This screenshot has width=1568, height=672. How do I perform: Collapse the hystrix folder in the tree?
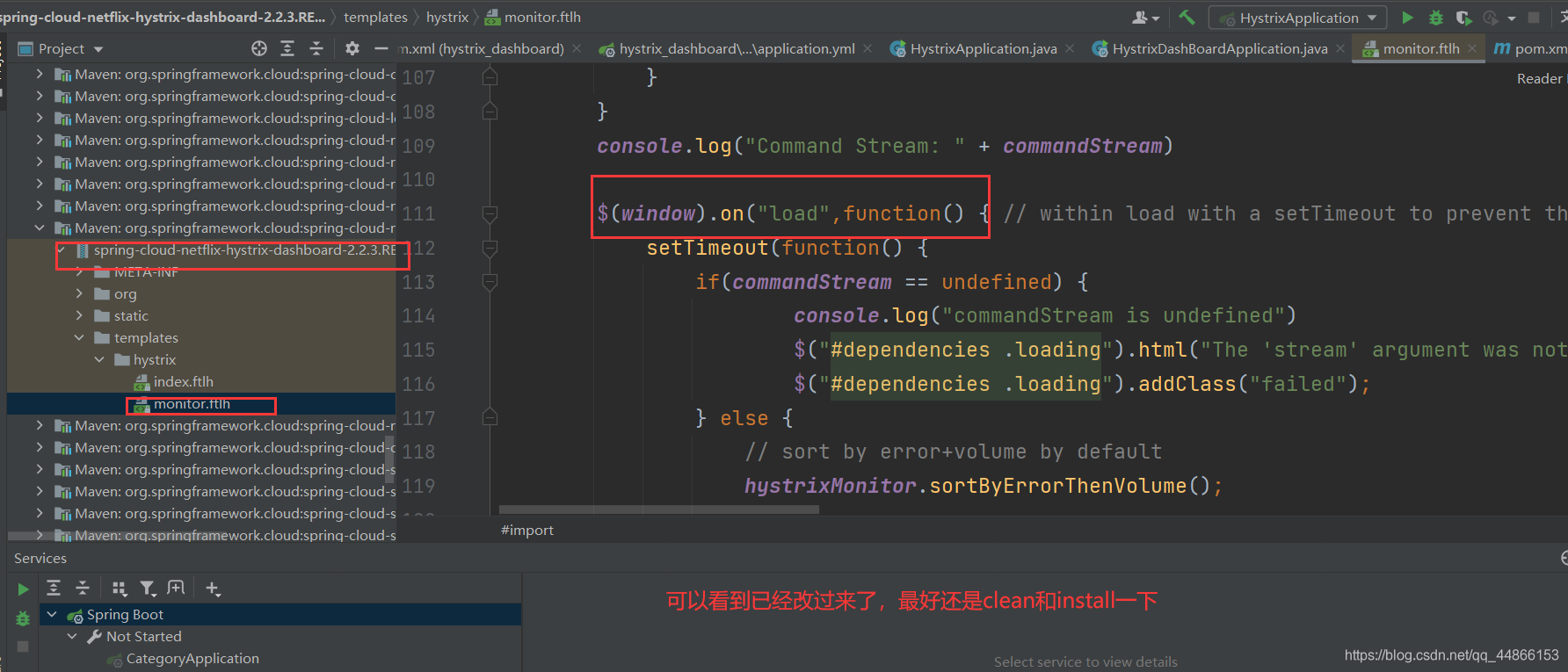coord(99,360)
